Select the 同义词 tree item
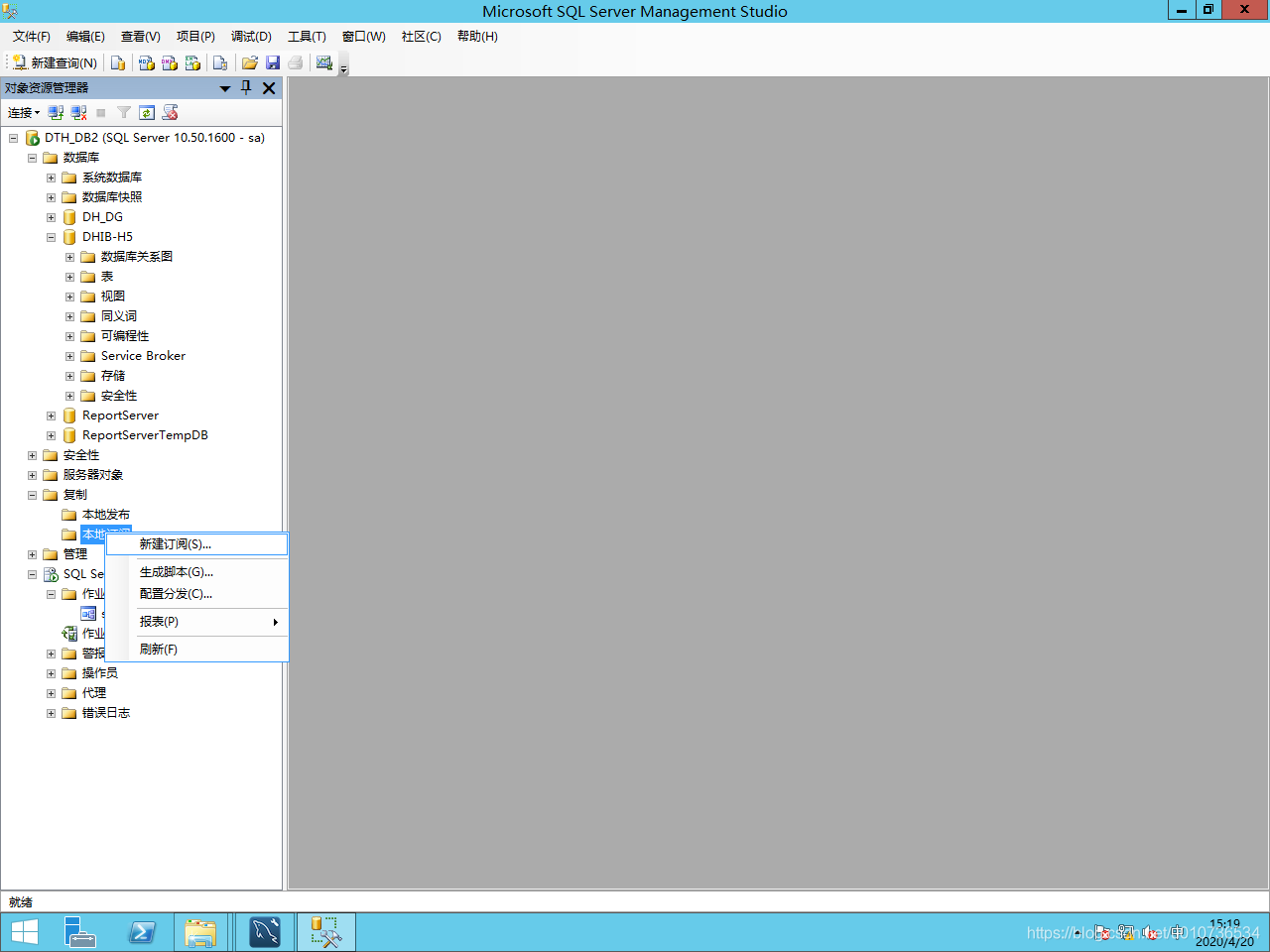The image size is (1270, 952). 119,316
